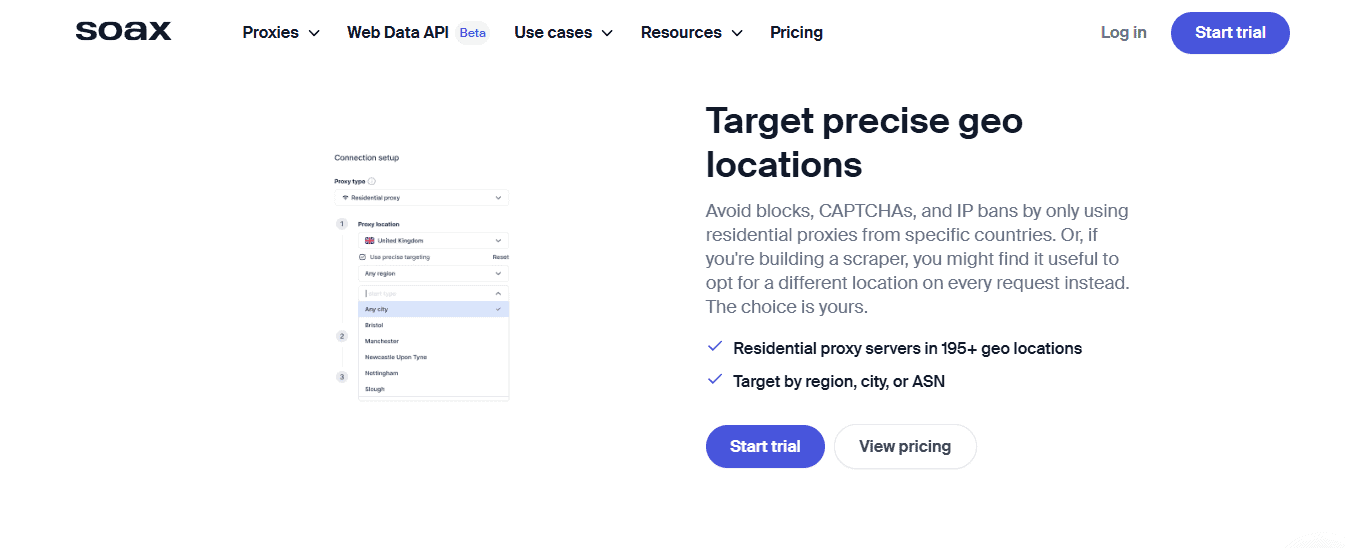Expand the Proxies menu
This screenshot has width=1345, height=548.
[x=281, y=32]
